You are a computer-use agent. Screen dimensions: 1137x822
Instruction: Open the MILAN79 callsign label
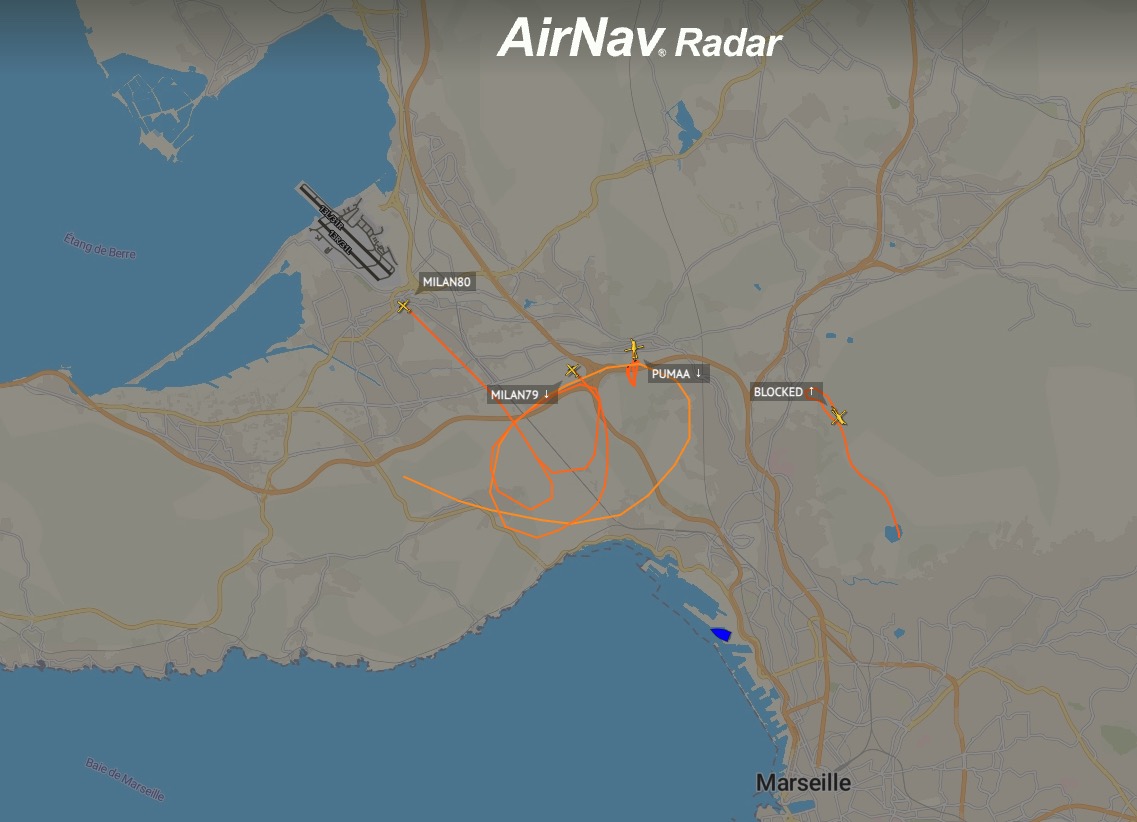click(x=520, y=395)
